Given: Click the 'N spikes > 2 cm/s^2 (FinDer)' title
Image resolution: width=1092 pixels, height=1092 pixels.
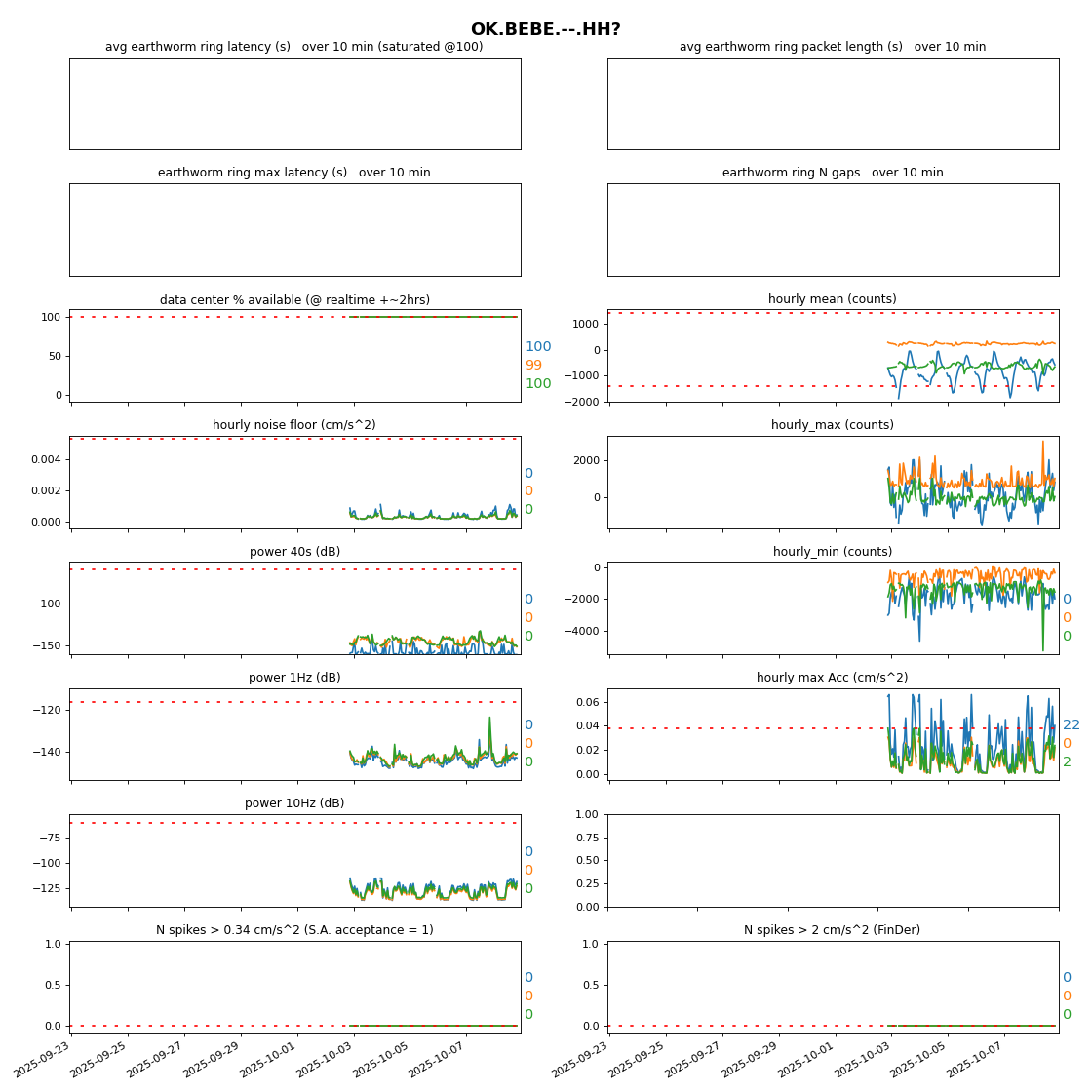Looking at the screenshot, I should [833, 930].
